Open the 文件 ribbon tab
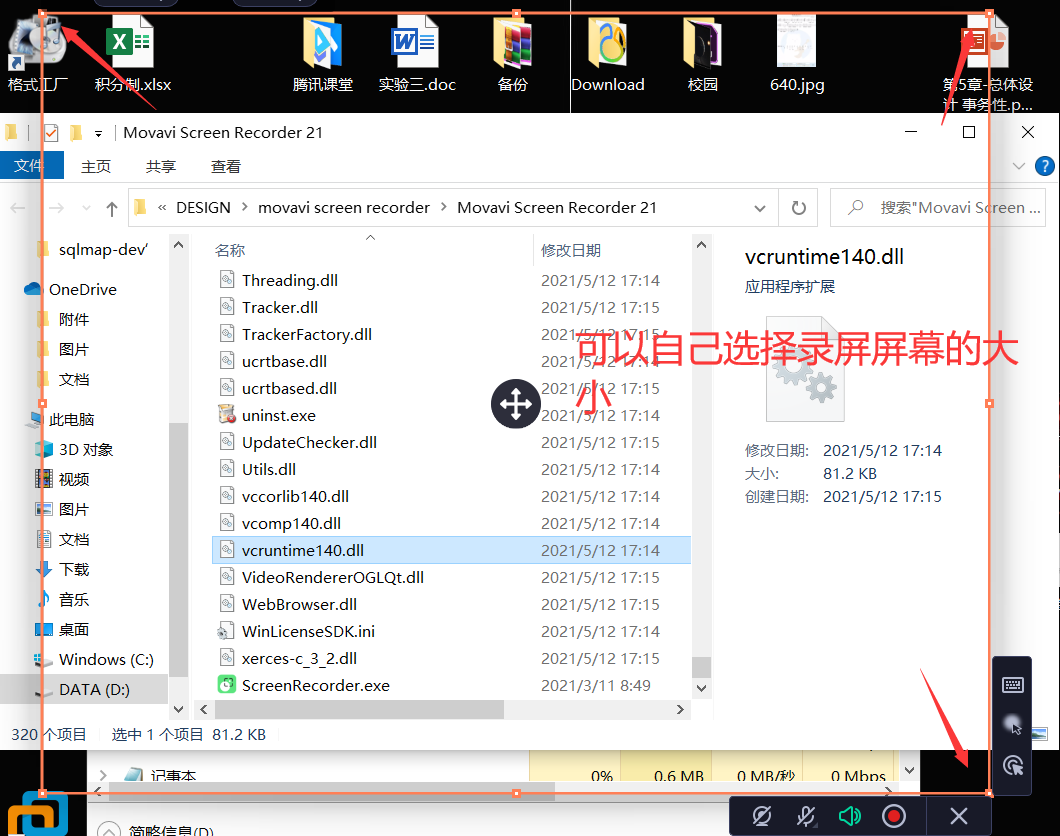 pyautogui.click(x=30, y=166)
